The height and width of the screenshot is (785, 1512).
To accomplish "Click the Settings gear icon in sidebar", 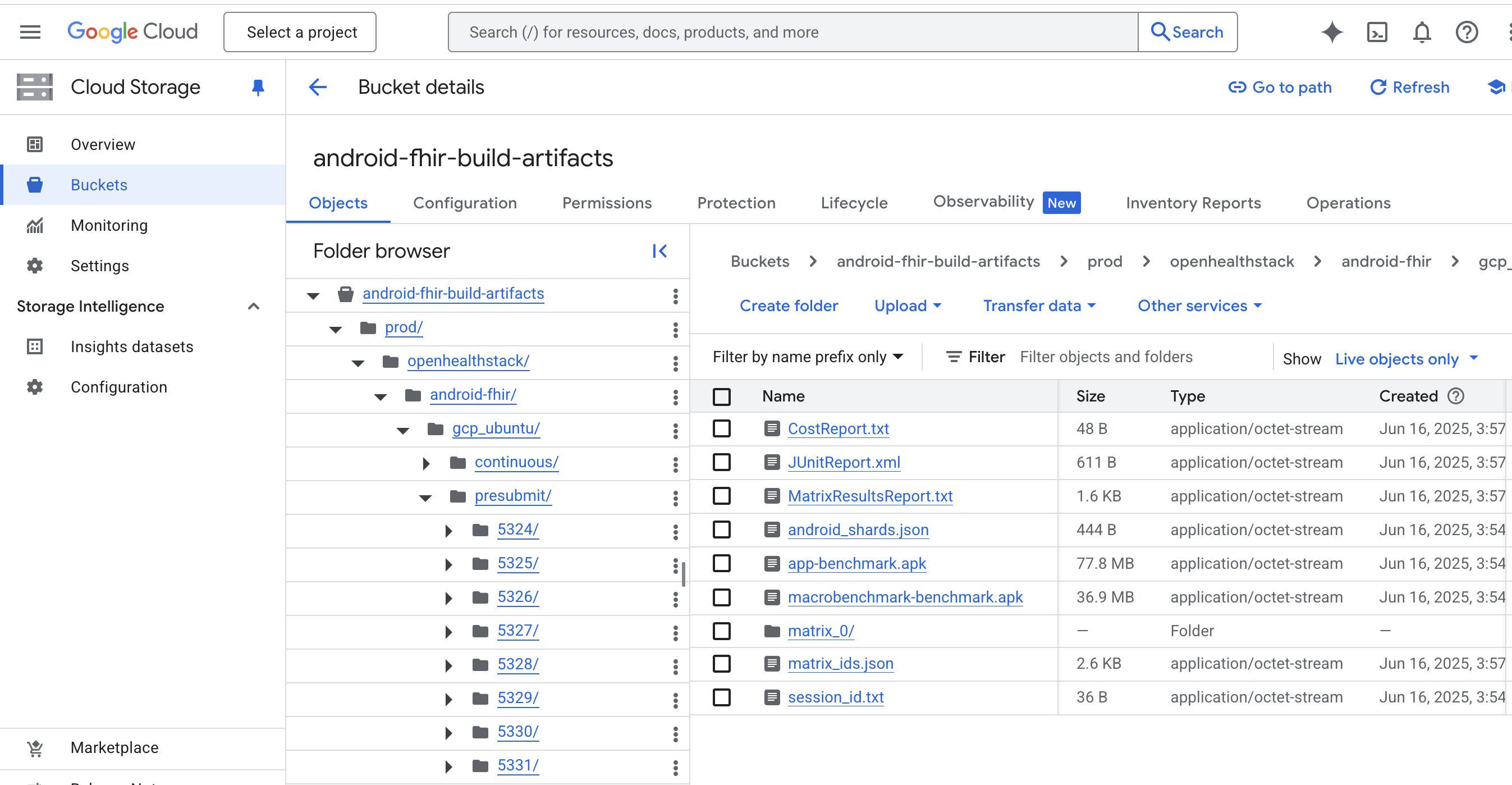I will (x=35, y=266).
